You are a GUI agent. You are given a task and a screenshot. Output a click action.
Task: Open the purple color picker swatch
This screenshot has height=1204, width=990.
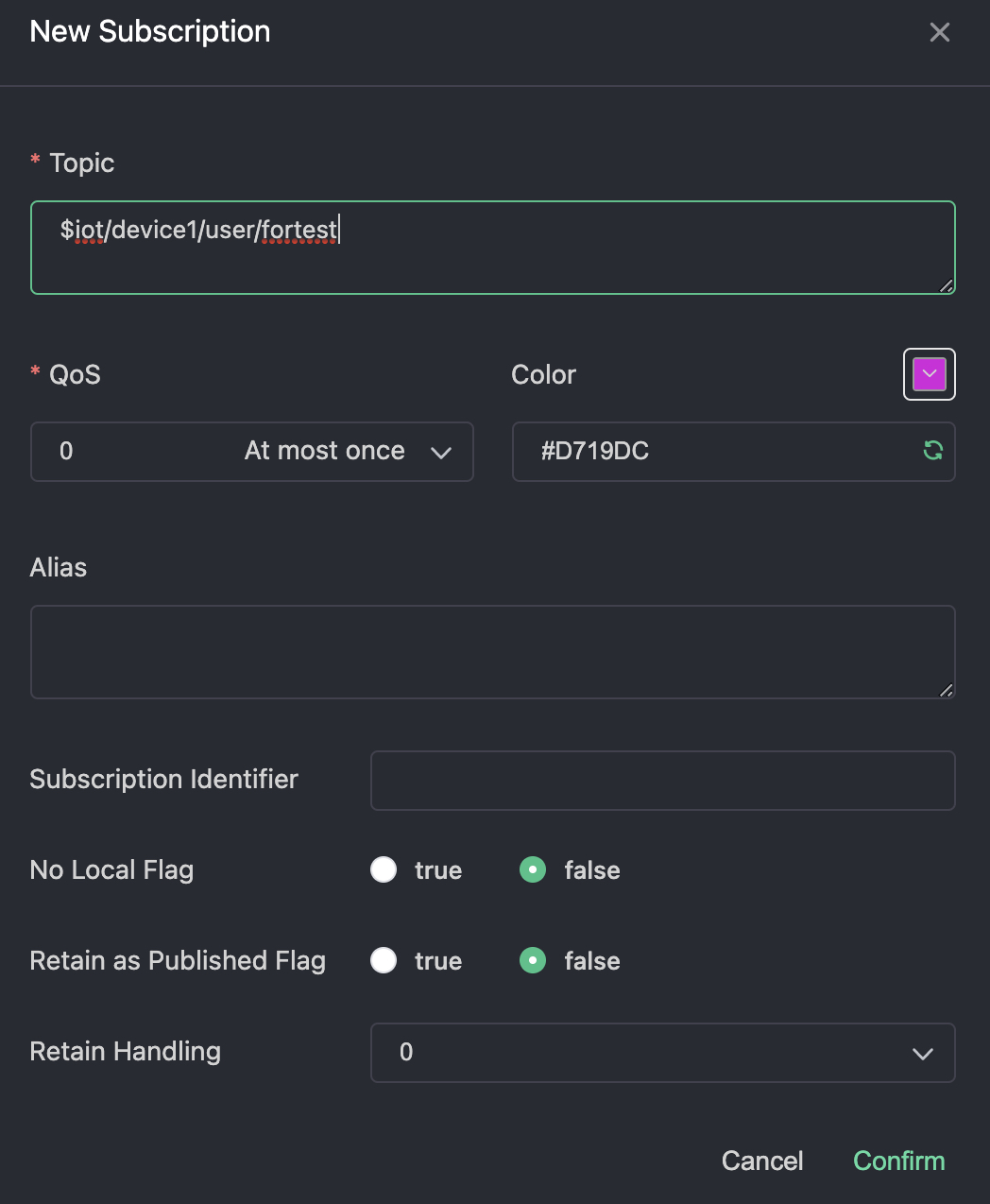(x=930, y=374)
